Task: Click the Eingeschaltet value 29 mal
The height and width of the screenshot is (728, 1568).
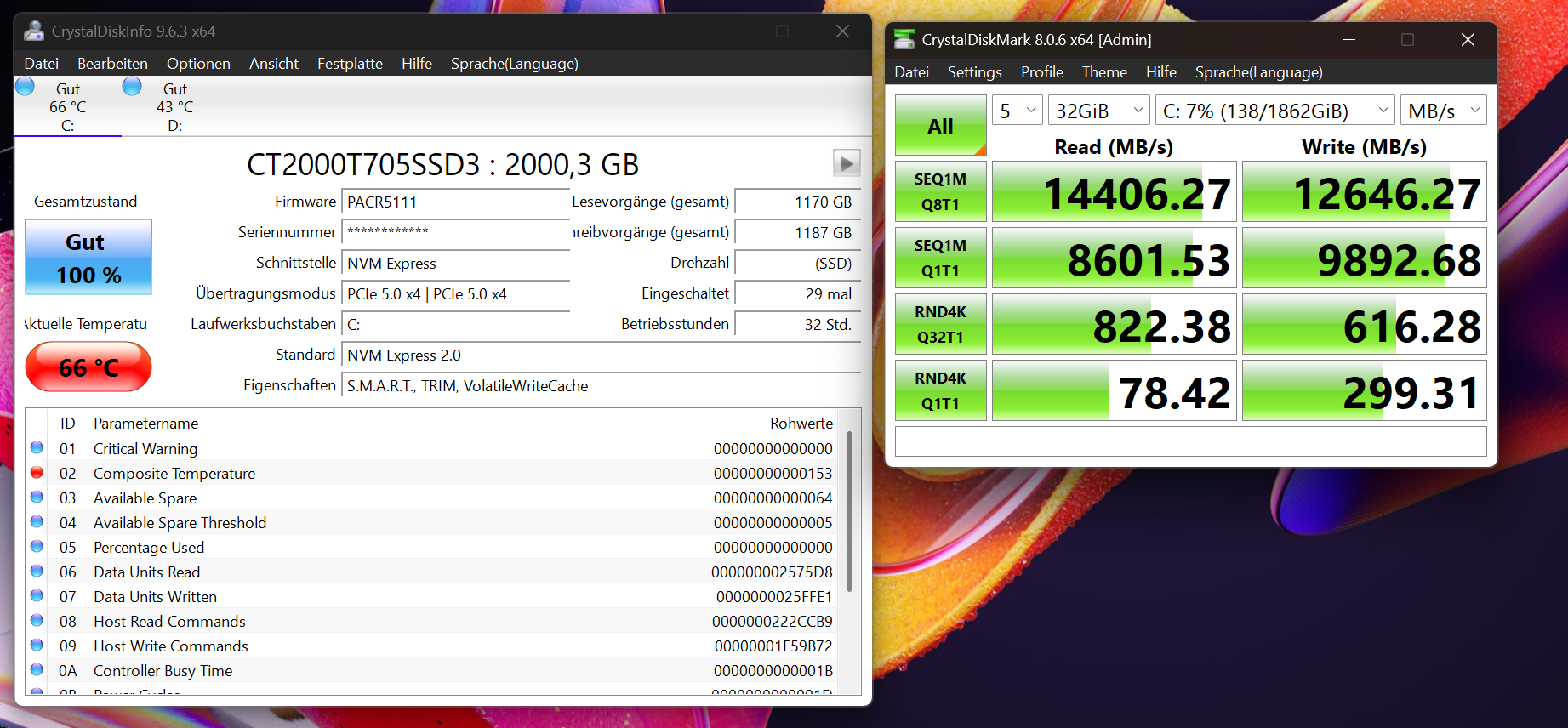Action: tap(797, 294)
